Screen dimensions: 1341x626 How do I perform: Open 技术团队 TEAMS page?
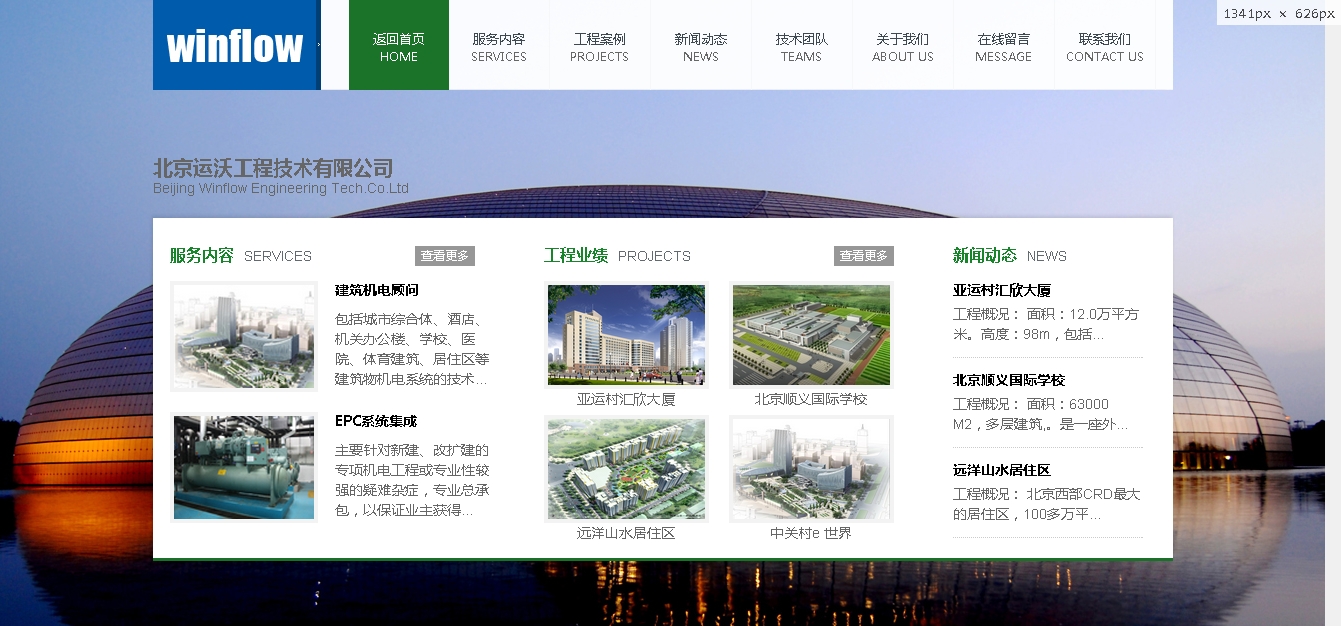[801, 47]
